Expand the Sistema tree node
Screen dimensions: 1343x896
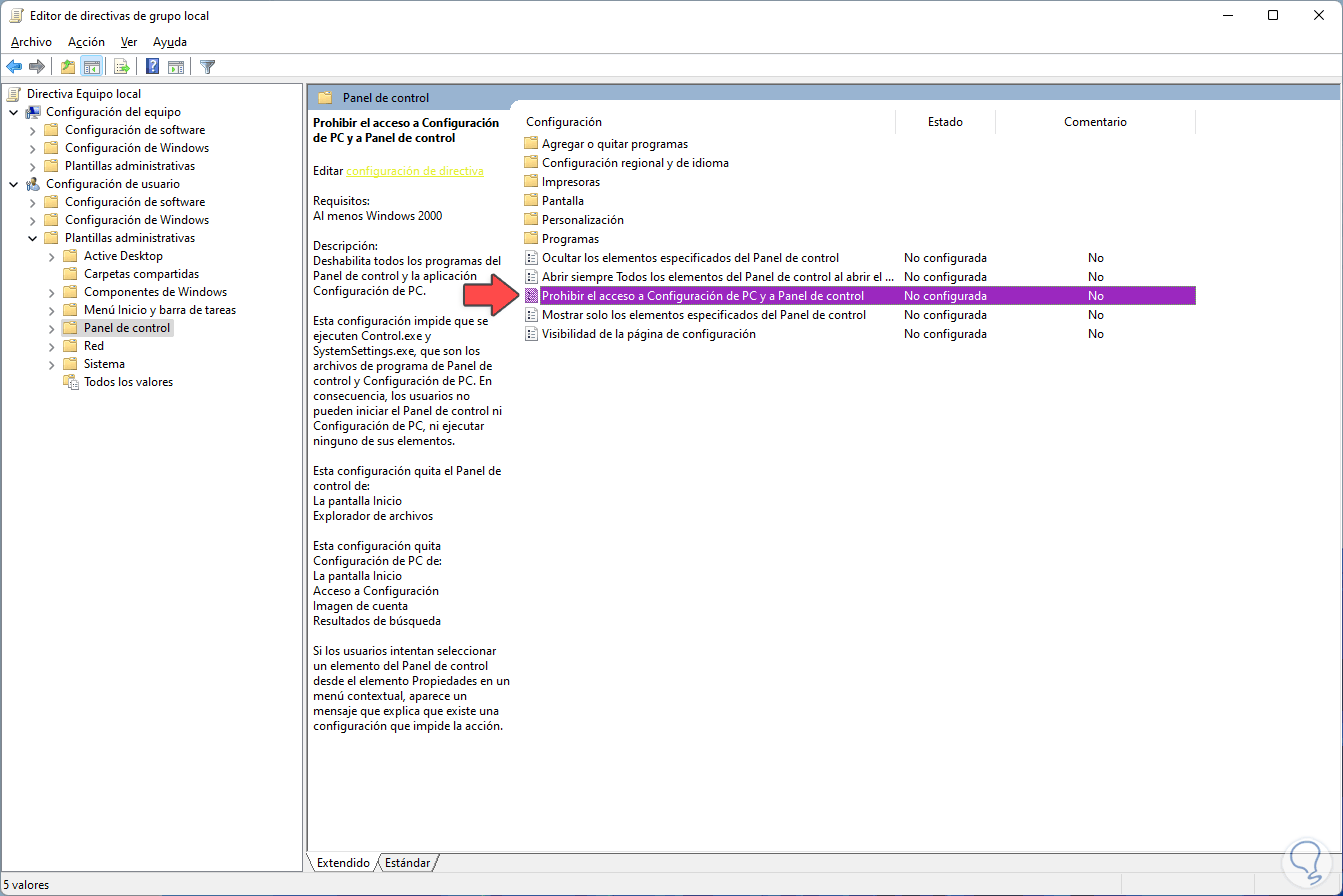[x=52, y=364]
